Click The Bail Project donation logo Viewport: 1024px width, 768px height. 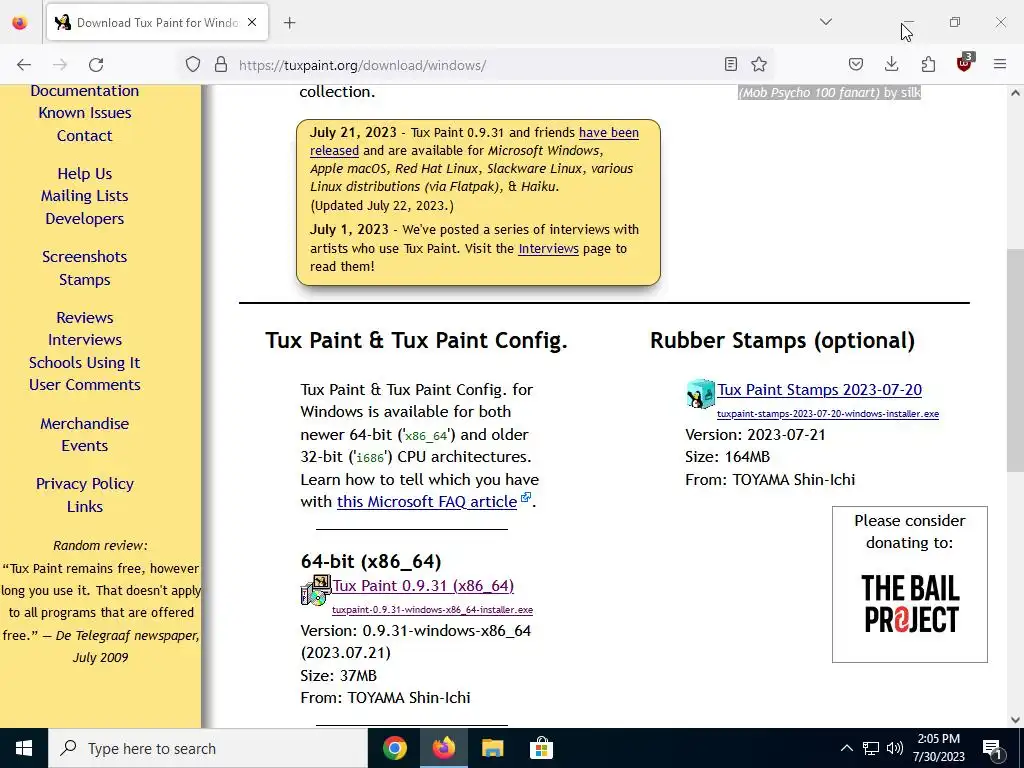point(910,603)
